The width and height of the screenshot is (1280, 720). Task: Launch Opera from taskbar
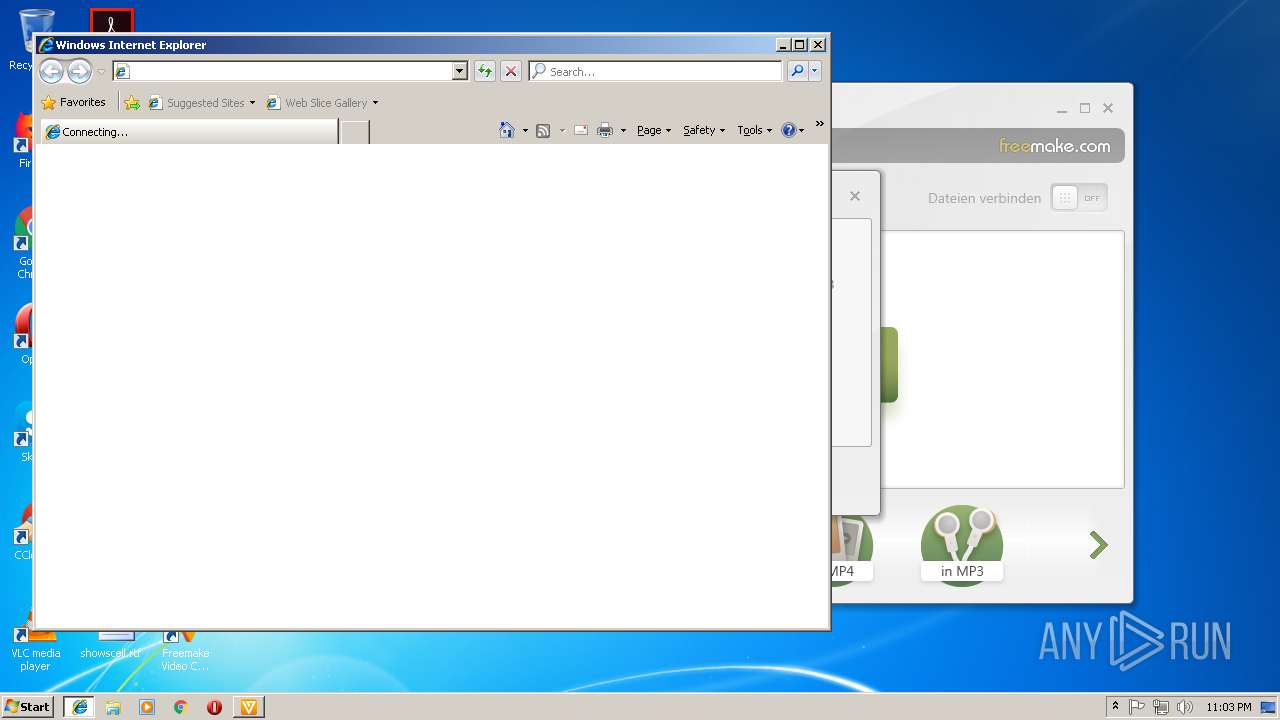[x=214, y=707]
